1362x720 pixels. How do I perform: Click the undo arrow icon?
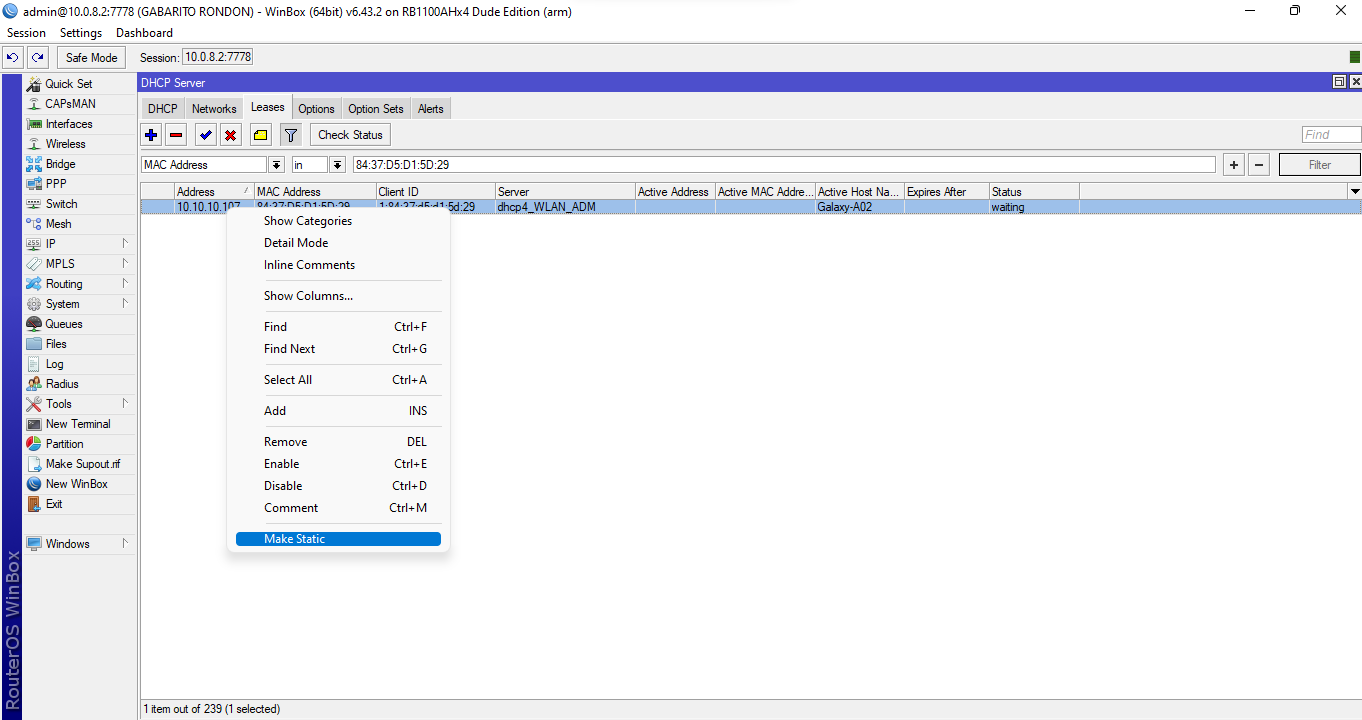pos(13,57)
